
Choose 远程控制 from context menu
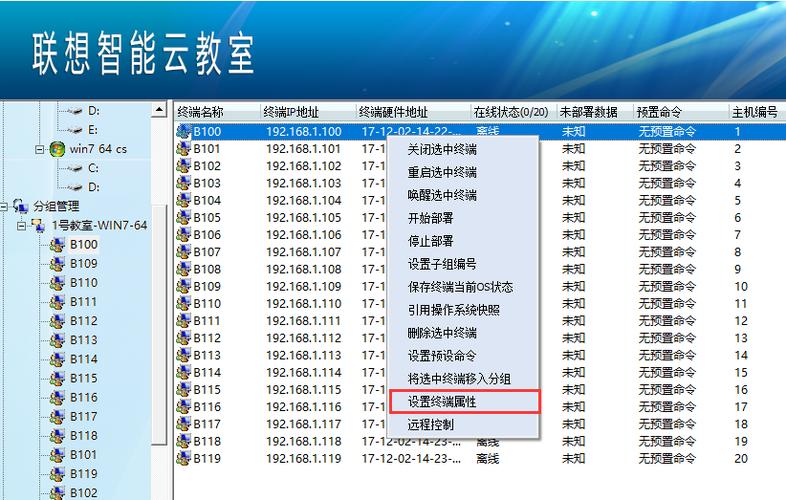point(464,425)
